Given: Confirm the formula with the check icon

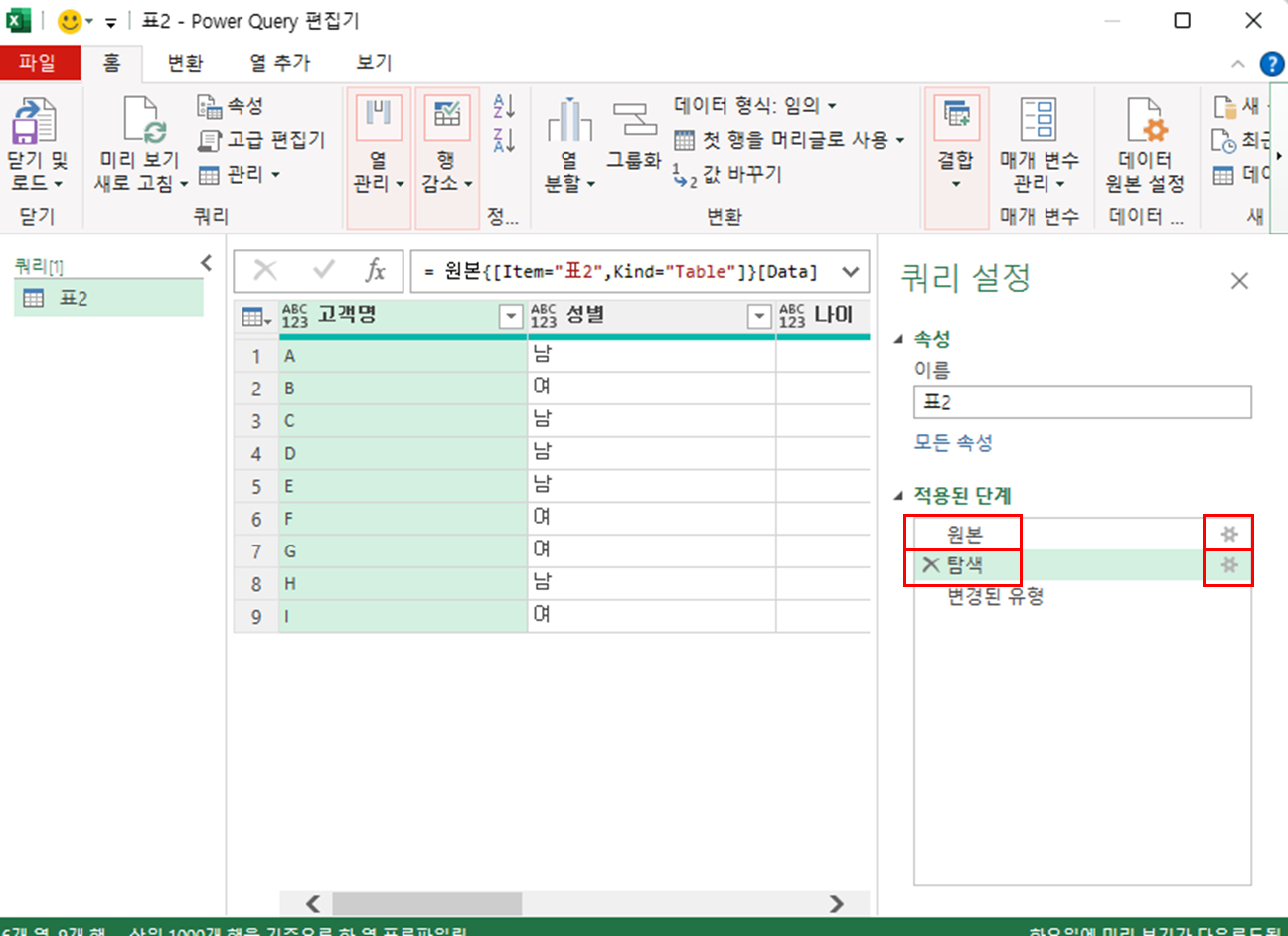Looking at the screenshot, I should pyautogui.click(x=323, y=270).
